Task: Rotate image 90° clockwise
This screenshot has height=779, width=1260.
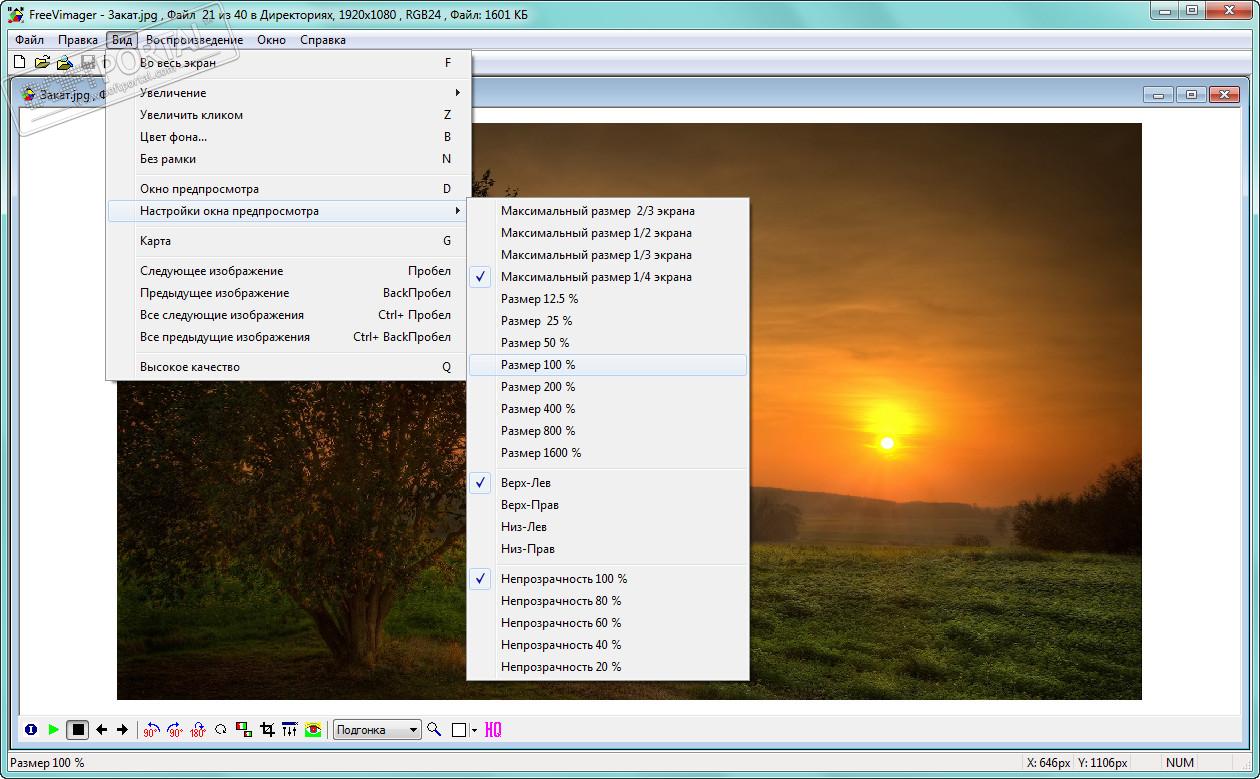Action: pyautogui.click(x=175, y=730)
